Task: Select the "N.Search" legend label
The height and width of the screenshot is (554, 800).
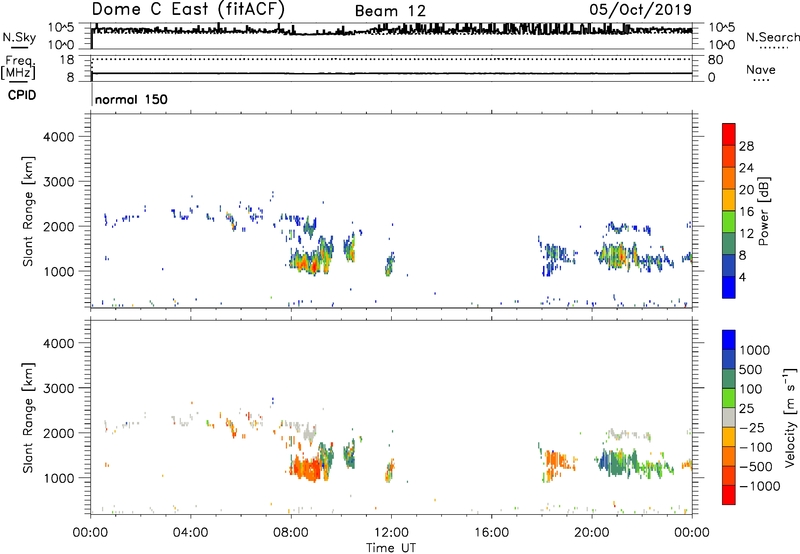Action: click(772, 37)
